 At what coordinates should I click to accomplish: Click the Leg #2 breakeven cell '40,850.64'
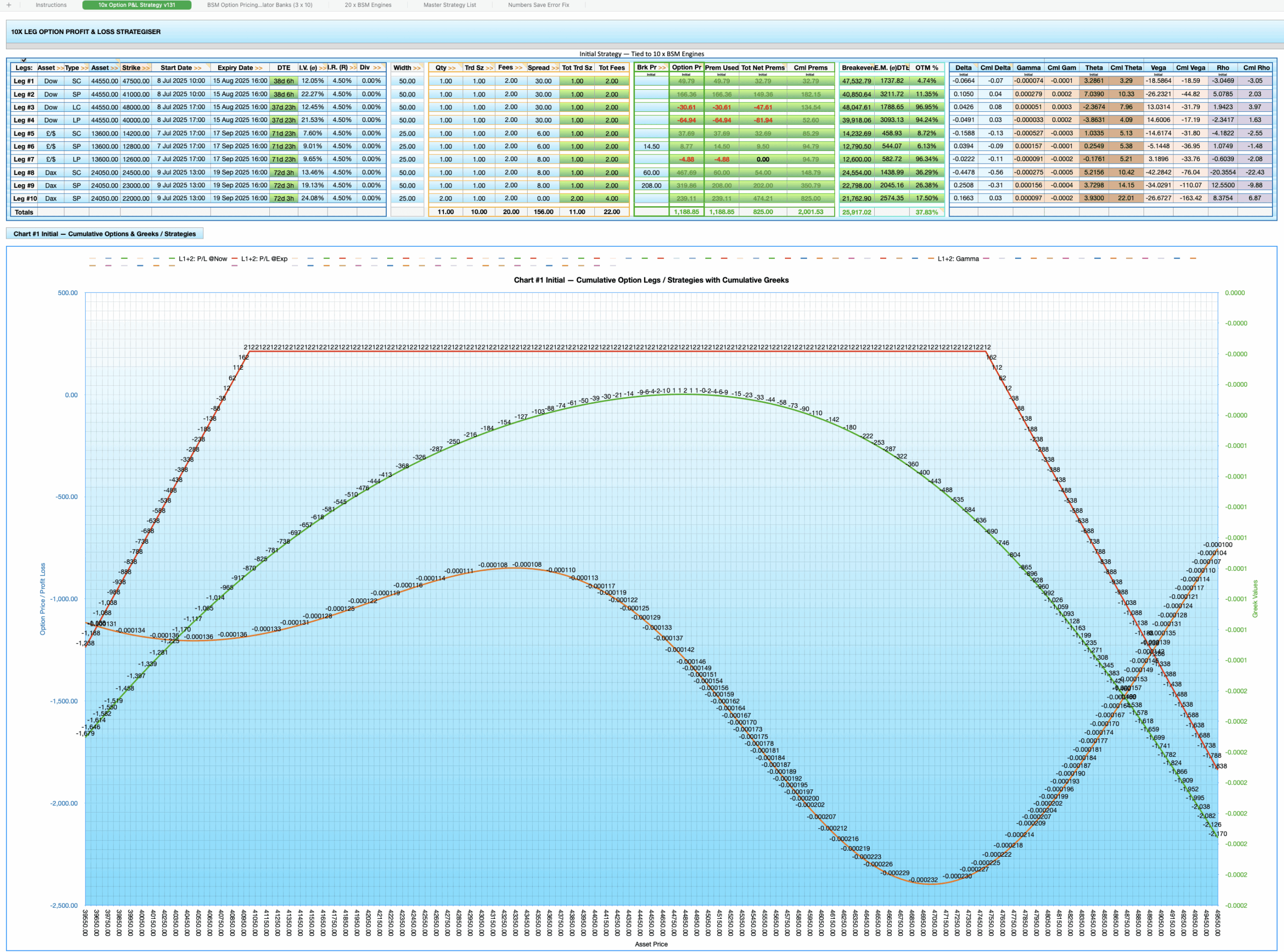click(856, 94)
